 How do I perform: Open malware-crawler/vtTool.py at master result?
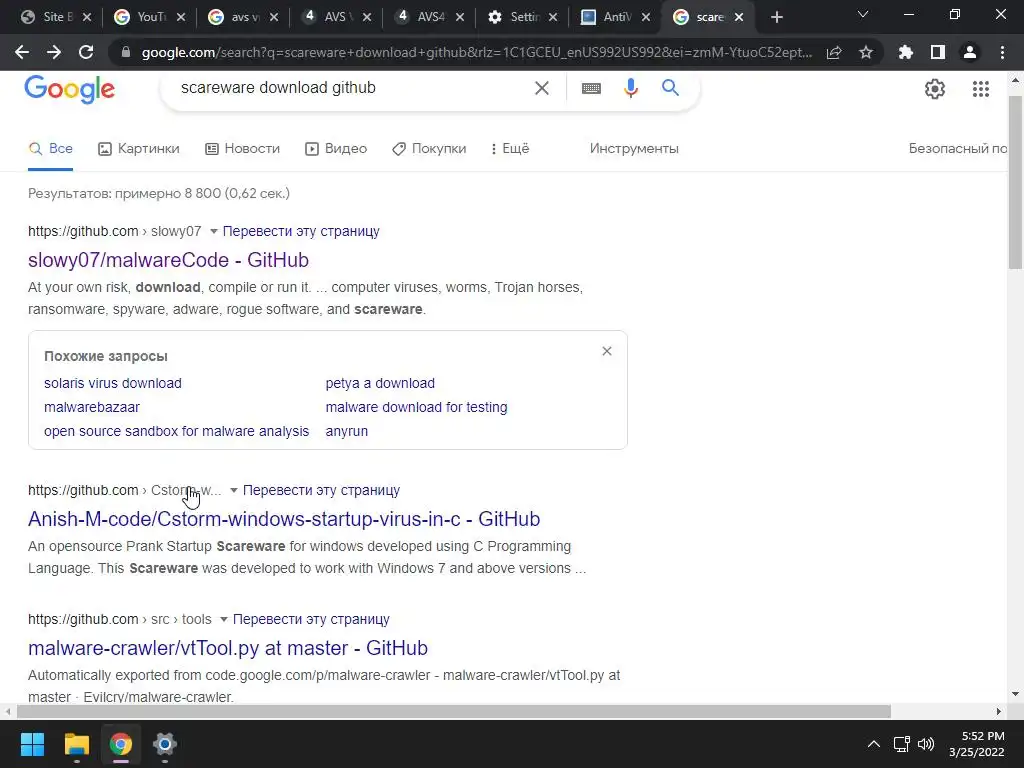(x=227, y=648)
